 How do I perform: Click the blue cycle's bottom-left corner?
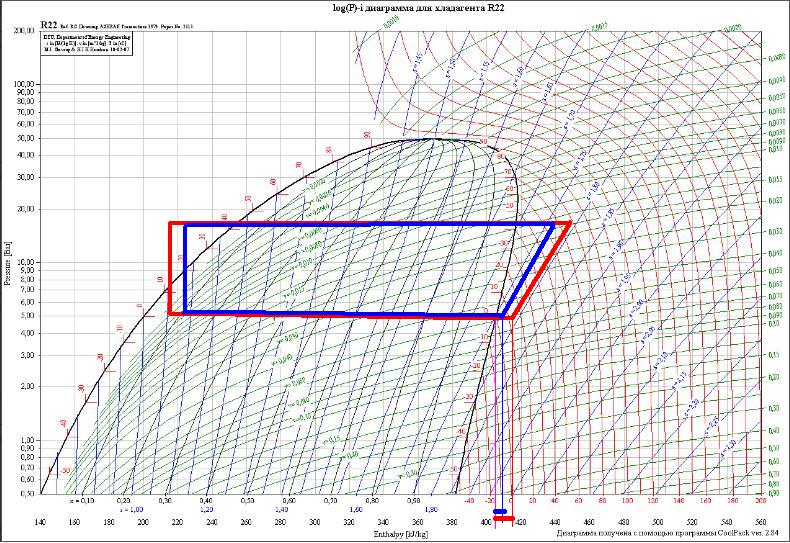(185, 313)
